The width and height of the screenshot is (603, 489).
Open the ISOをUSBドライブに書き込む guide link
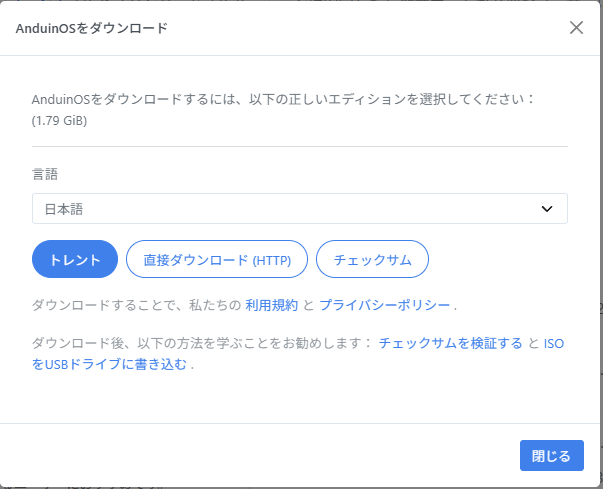110,364
